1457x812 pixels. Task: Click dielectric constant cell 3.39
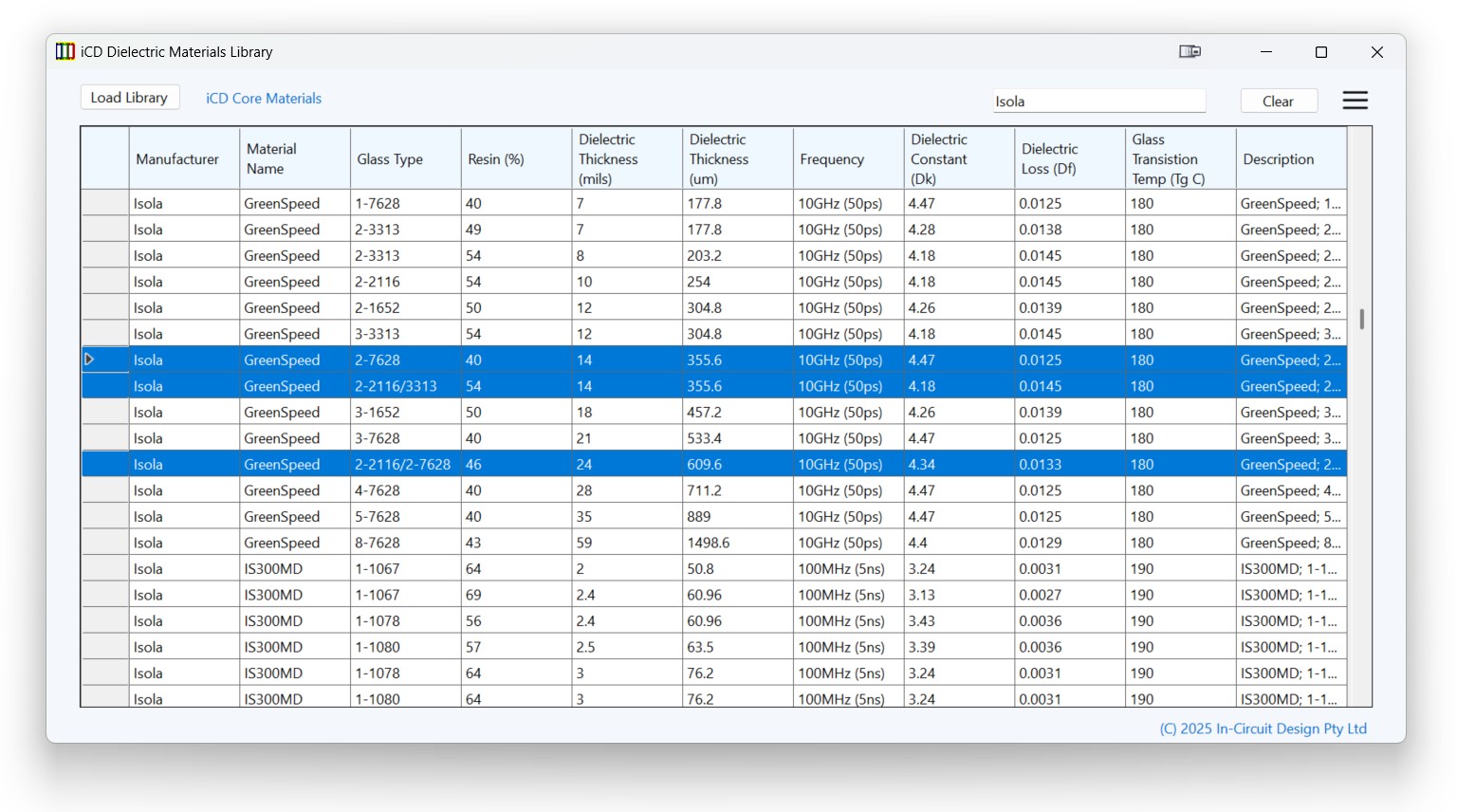(x=959, y=647)
